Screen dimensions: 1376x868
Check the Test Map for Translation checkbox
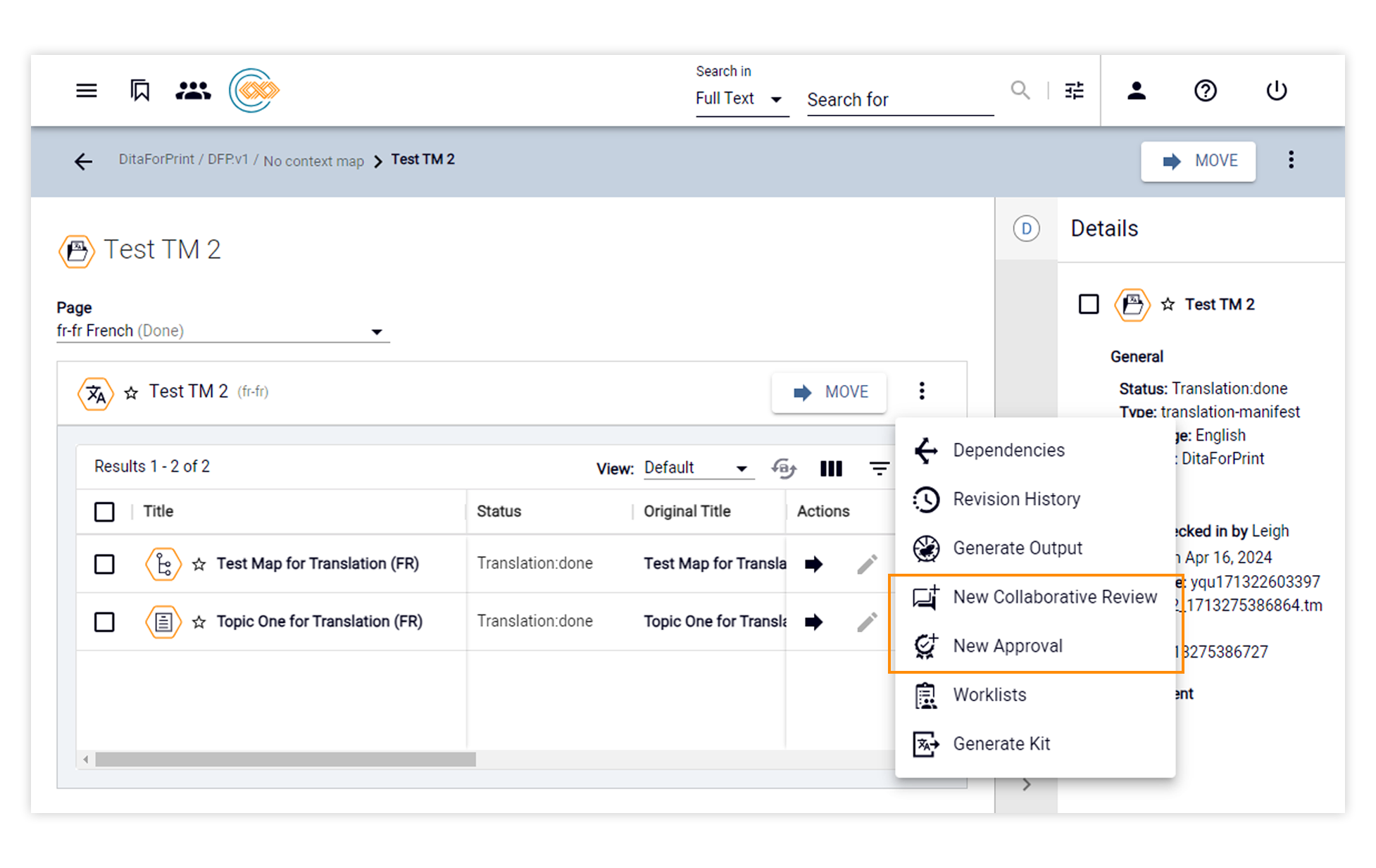coord(104,564)
